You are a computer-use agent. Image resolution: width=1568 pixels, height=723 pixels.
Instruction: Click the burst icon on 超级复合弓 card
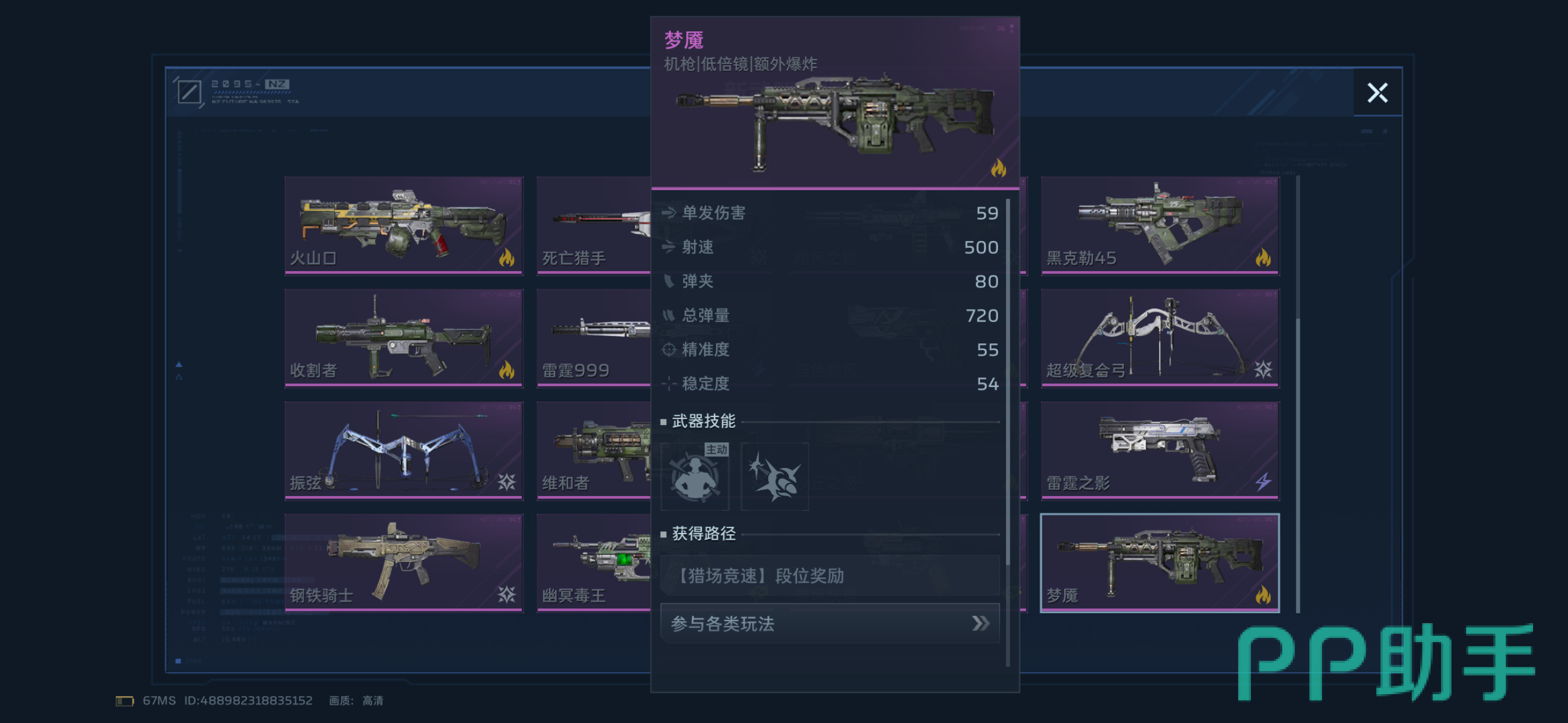click(x=1263, y=369)
